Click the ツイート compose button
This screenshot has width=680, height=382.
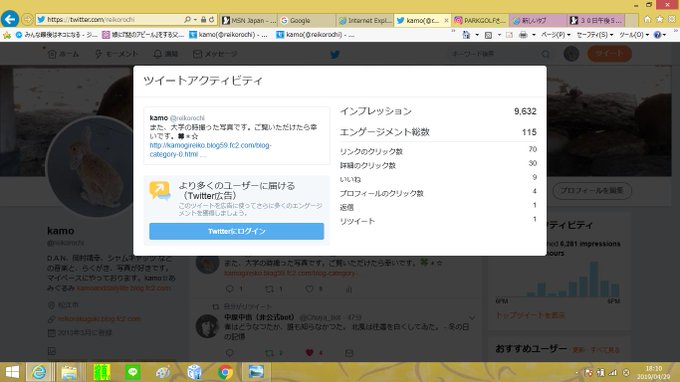[x=609, y=54]
